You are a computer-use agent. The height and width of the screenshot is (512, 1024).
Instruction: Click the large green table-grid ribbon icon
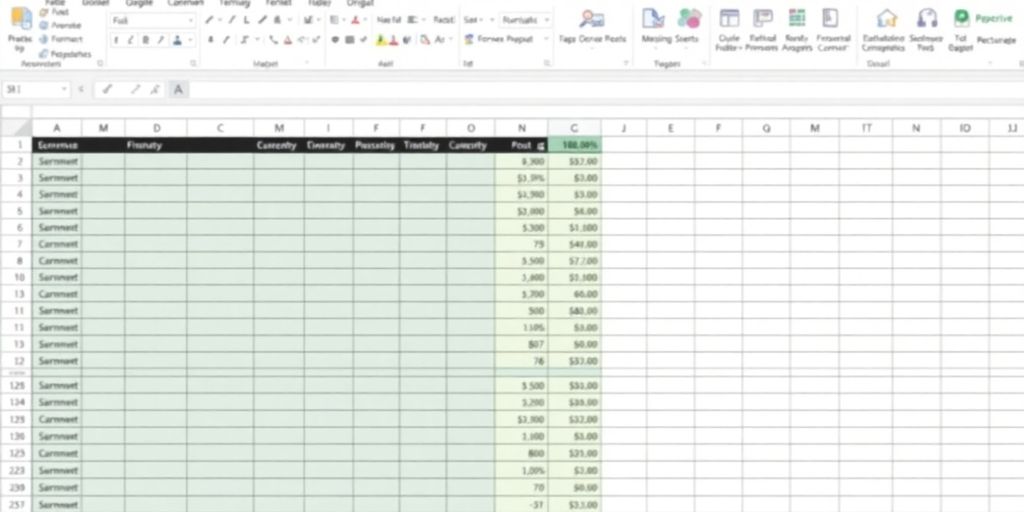click(x=797, y=18)
